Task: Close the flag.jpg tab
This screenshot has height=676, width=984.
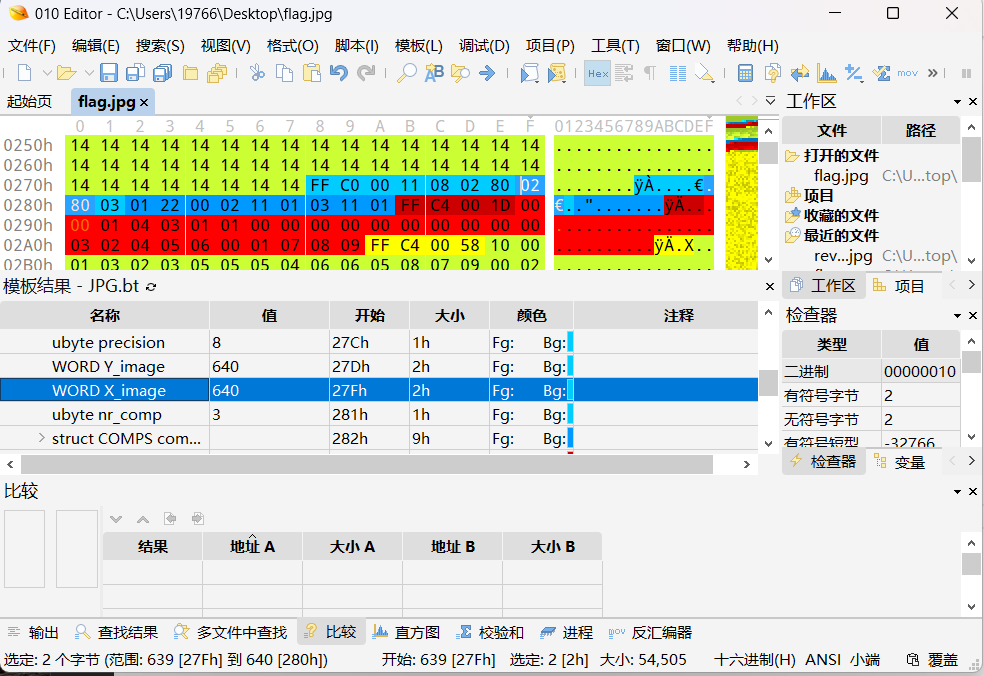Action: (144, 102)
